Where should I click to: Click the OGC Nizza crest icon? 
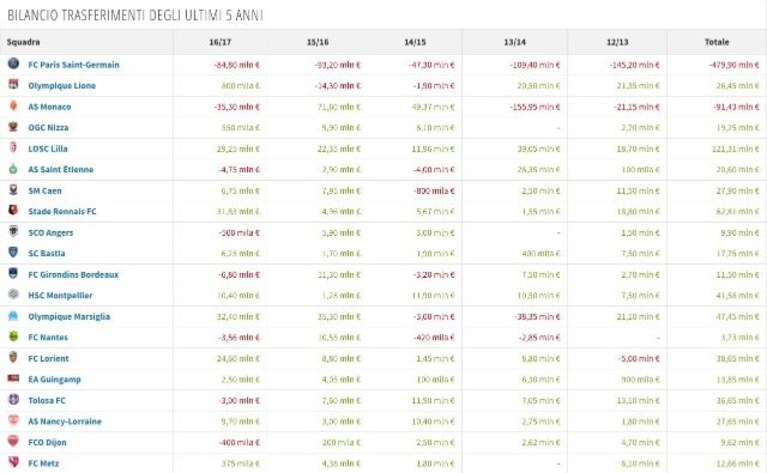pos(13,127)
